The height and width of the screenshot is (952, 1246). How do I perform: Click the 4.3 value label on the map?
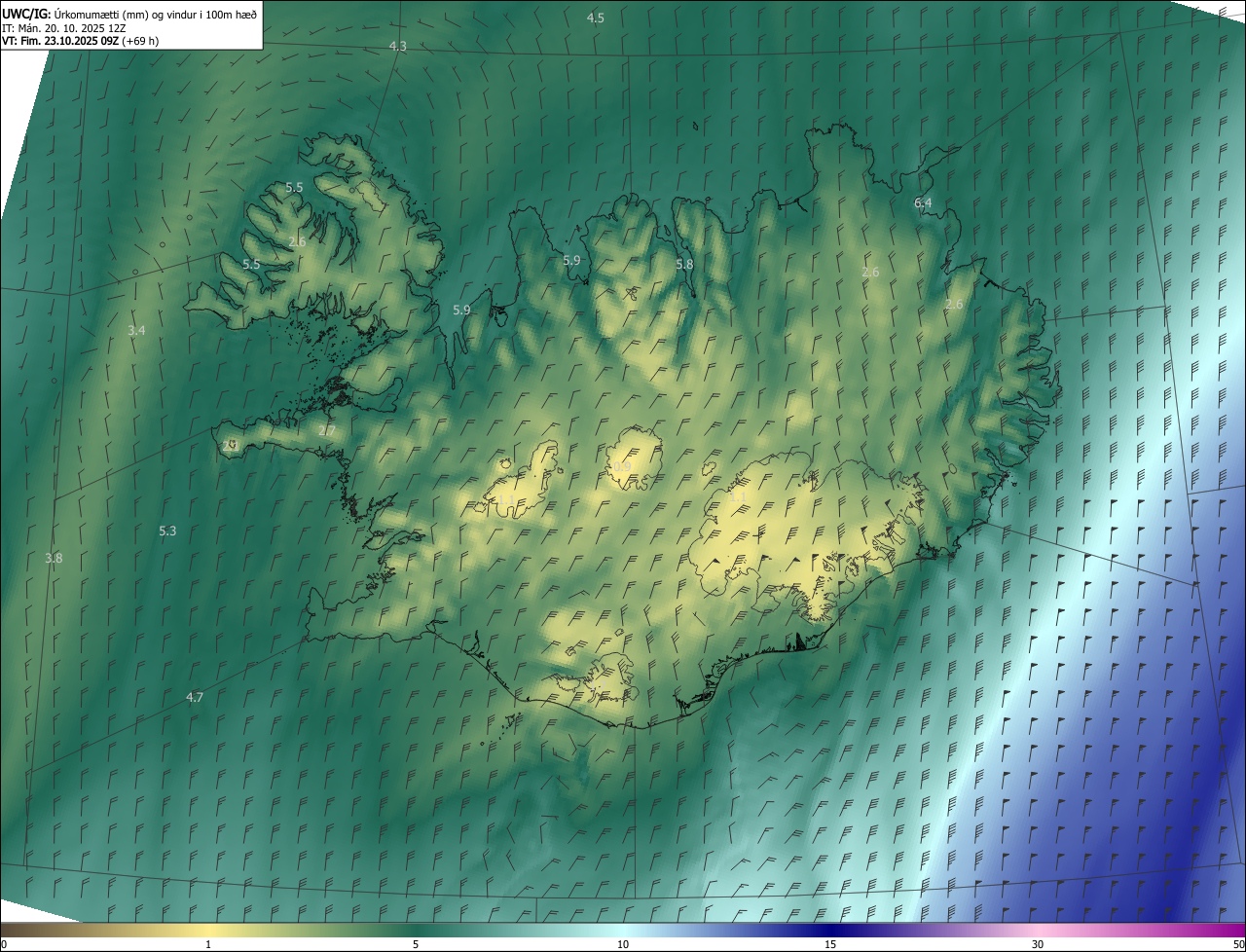point(397,47)
